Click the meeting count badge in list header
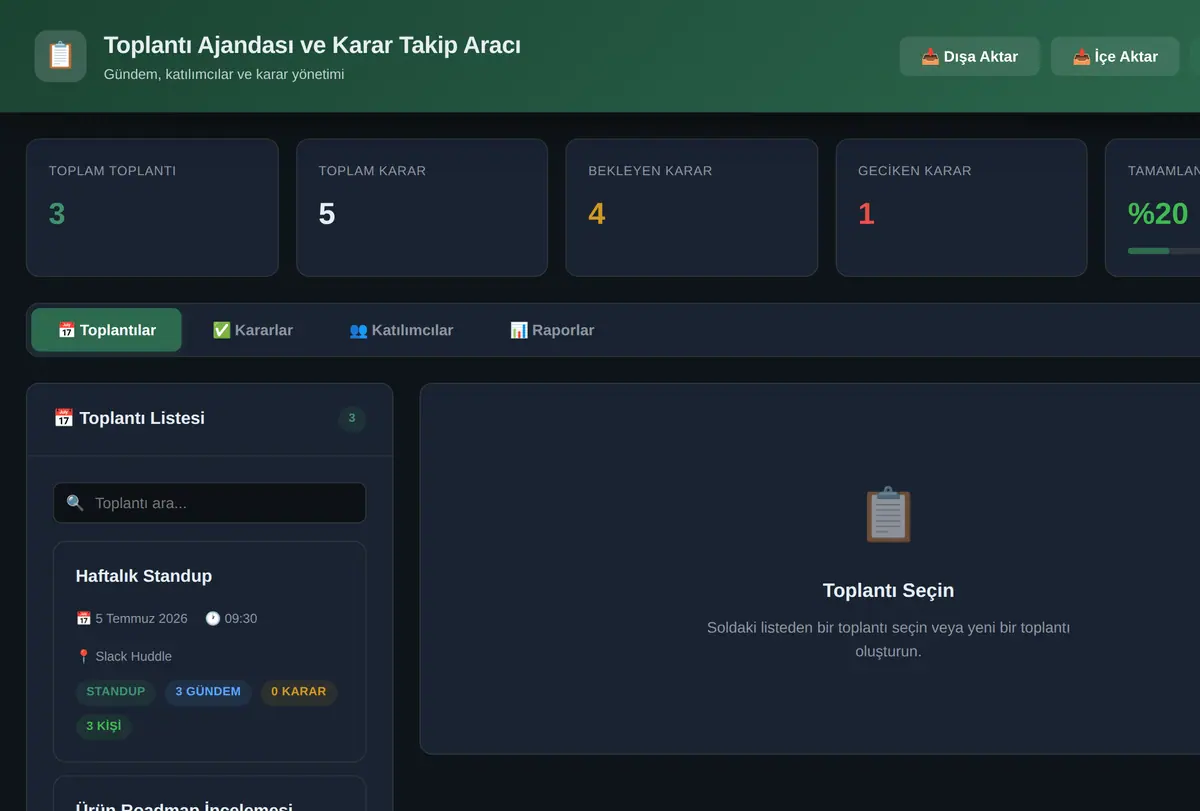The height and width of the screenshot is (811, 1200). click(x=351, y=418)
